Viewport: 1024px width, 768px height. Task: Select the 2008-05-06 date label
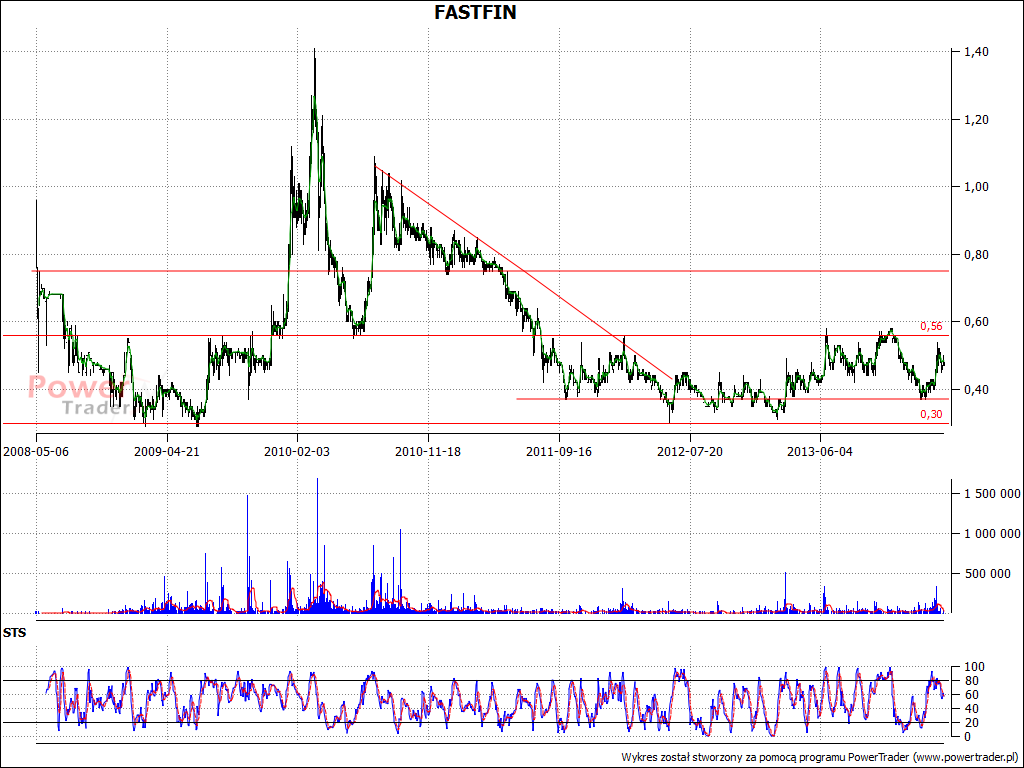[36, 451]
